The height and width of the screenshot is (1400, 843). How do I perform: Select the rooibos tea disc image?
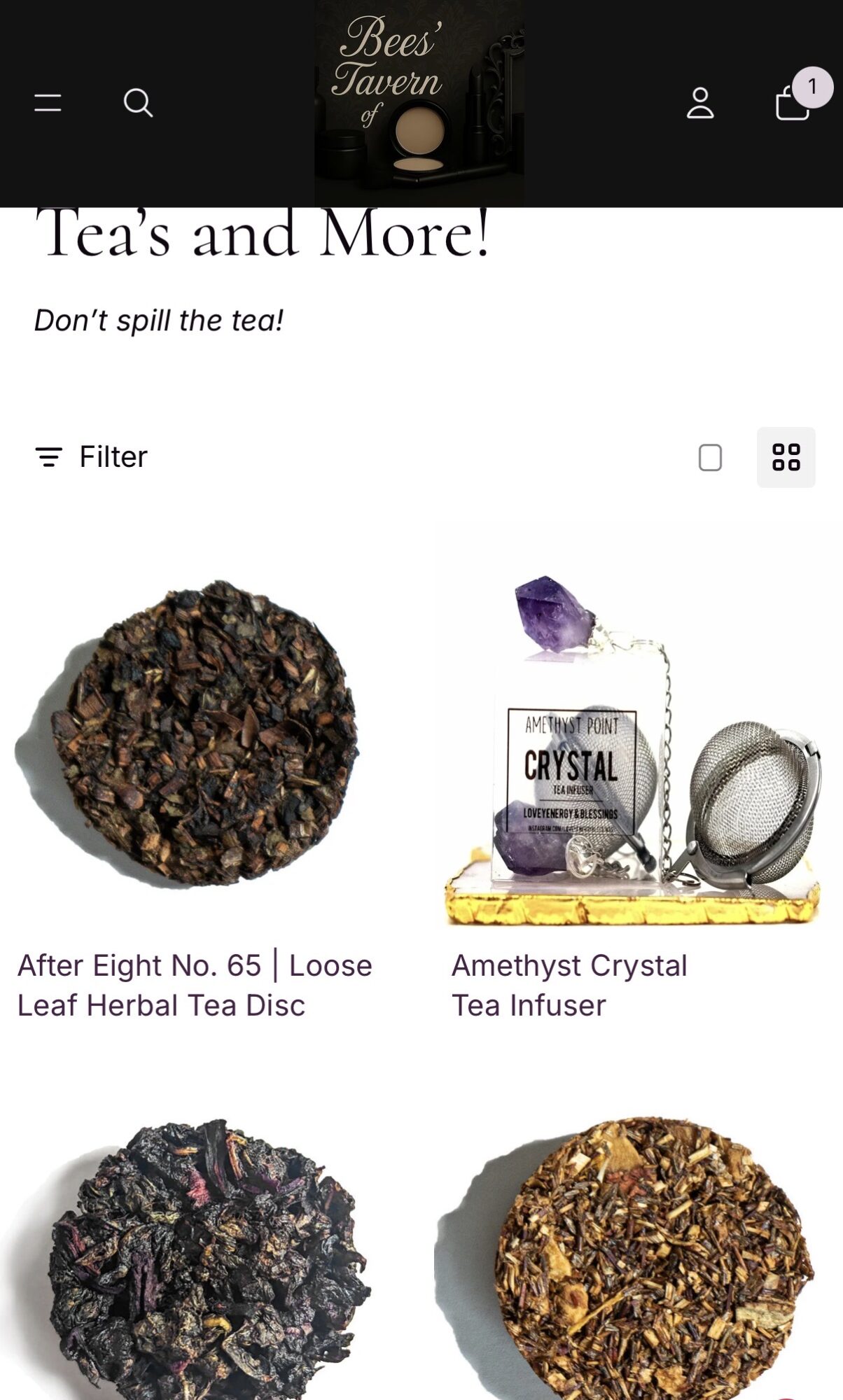coord(638,1253)
